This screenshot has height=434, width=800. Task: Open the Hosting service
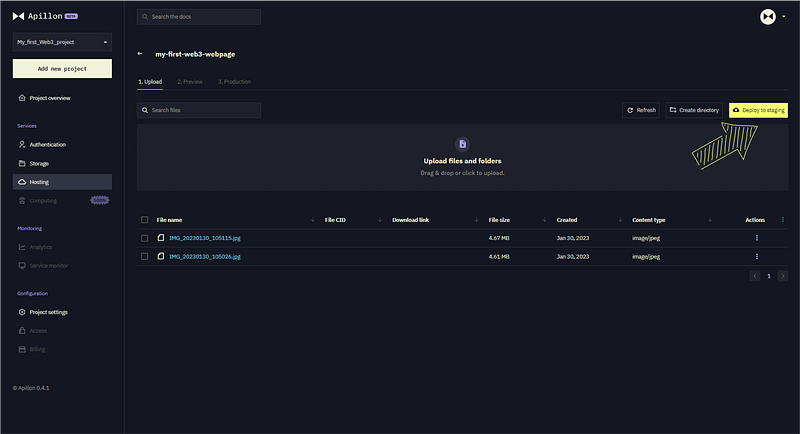[62, 182]
